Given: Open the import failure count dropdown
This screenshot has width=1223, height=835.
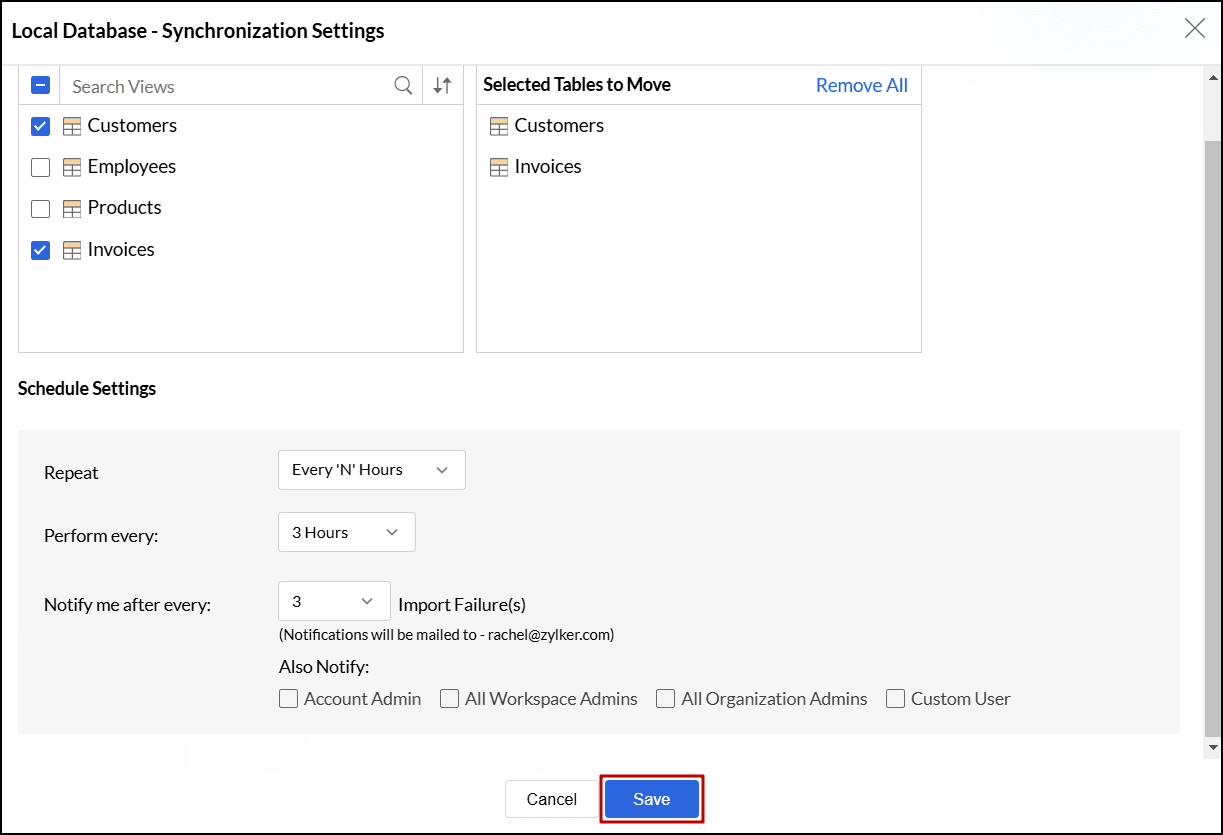Looking at the screenshot, I should (334, 602).
